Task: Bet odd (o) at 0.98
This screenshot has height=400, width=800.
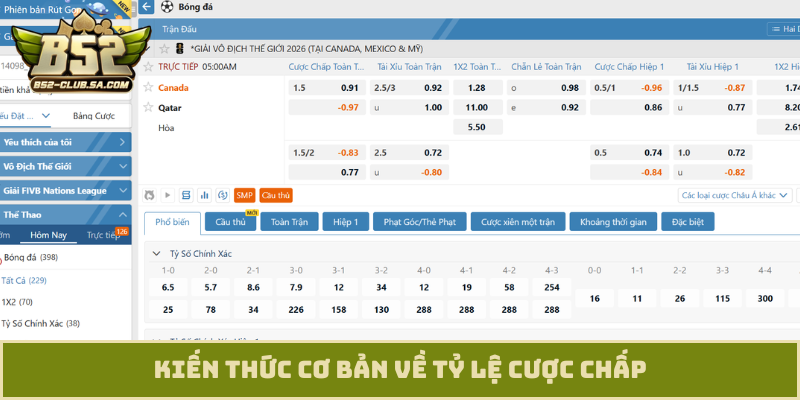Action: point(546,88)
